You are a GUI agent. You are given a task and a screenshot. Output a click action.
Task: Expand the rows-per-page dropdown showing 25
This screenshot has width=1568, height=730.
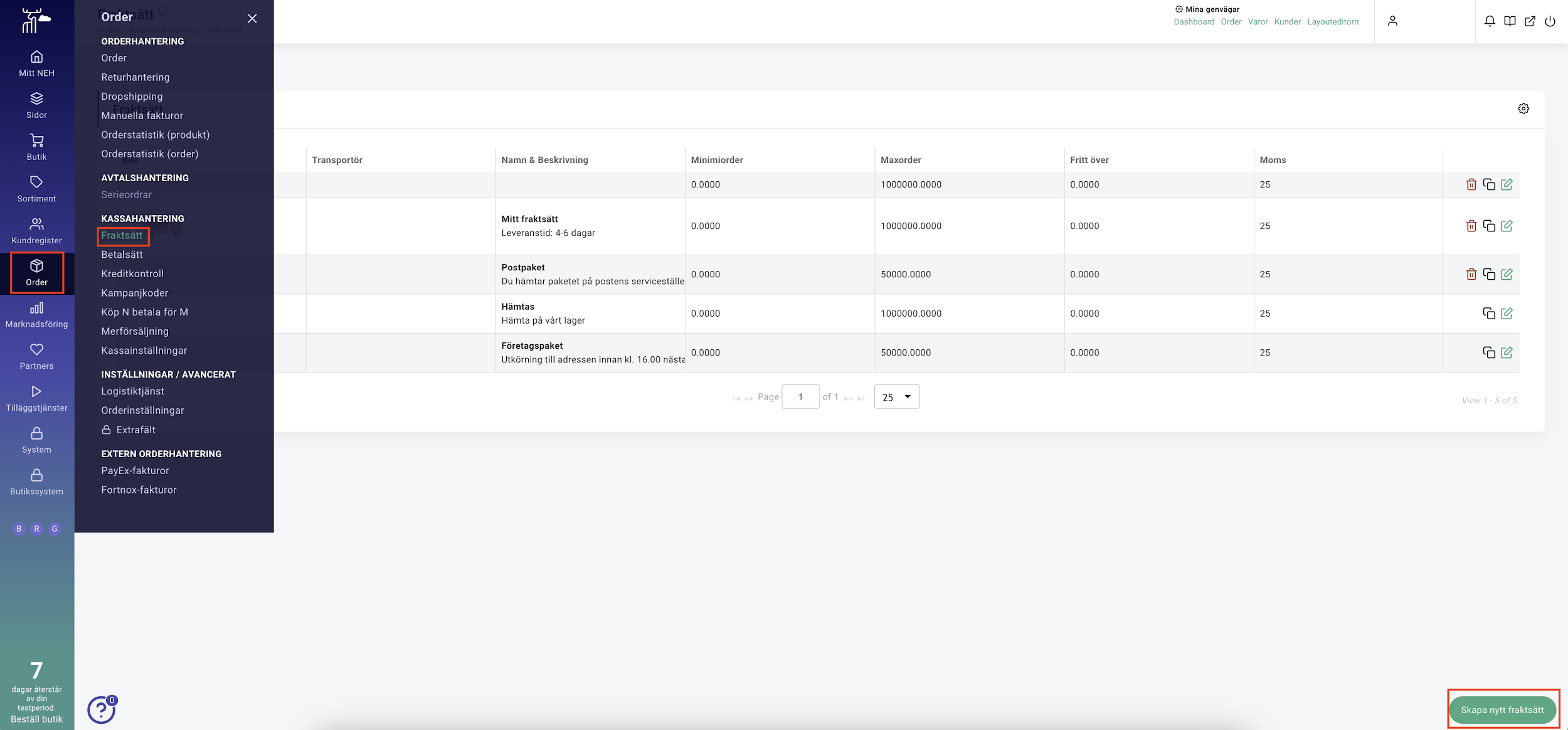[897, 397]
